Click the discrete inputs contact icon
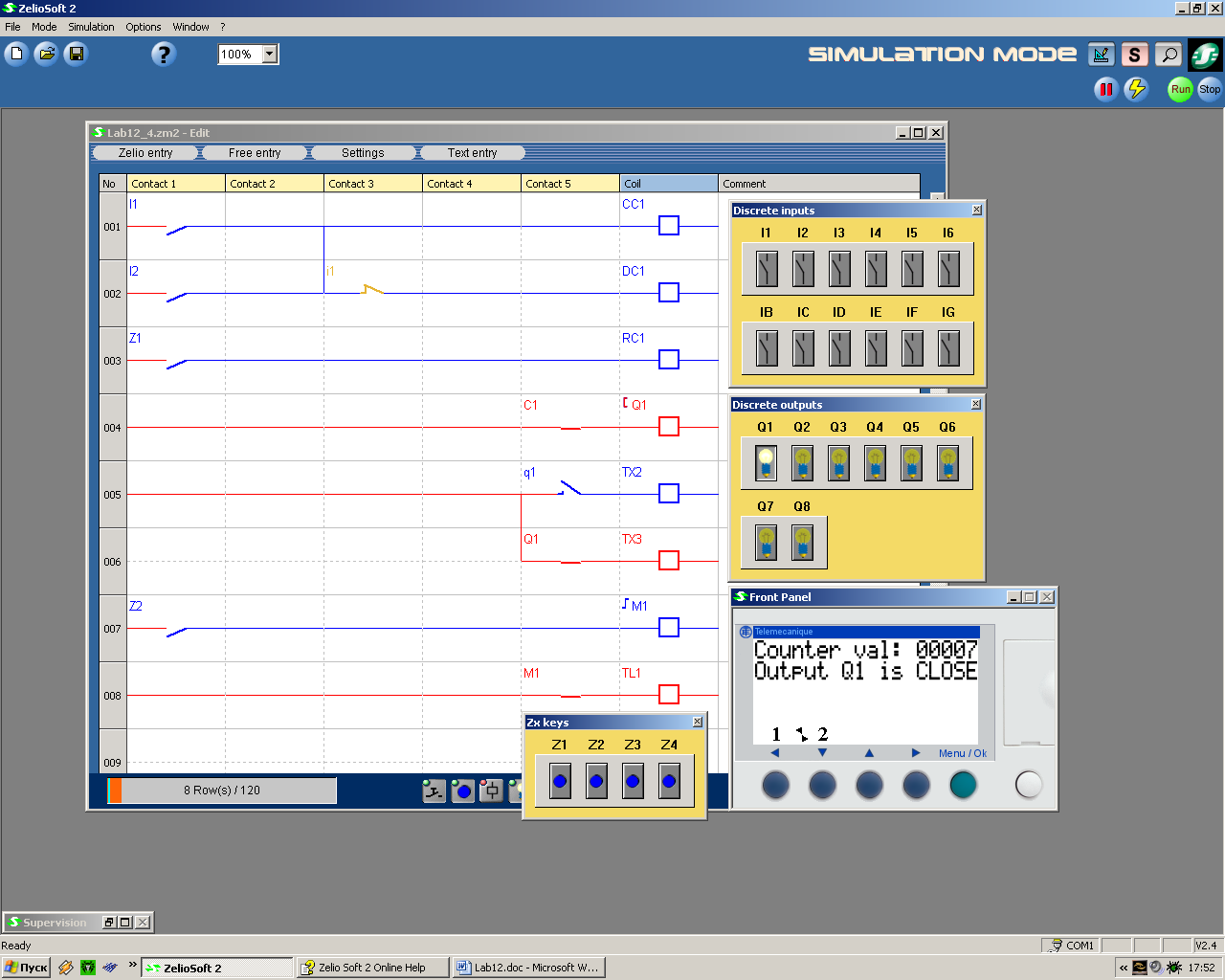1225x980 pixels. (x=434, y=791)
